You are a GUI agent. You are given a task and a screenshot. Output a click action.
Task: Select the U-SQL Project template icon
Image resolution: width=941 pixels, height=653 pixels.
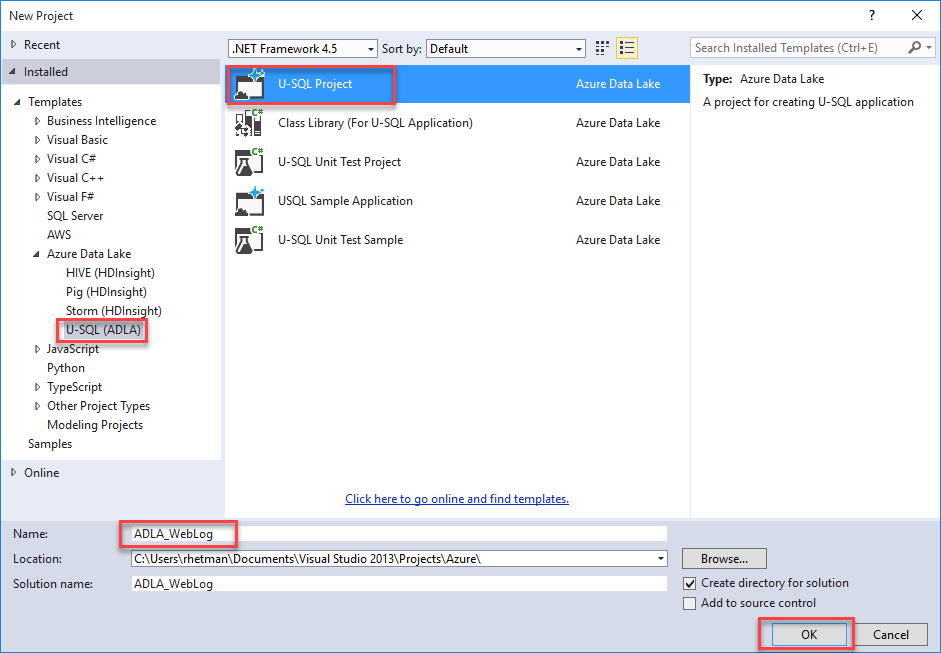pos(248,85)
